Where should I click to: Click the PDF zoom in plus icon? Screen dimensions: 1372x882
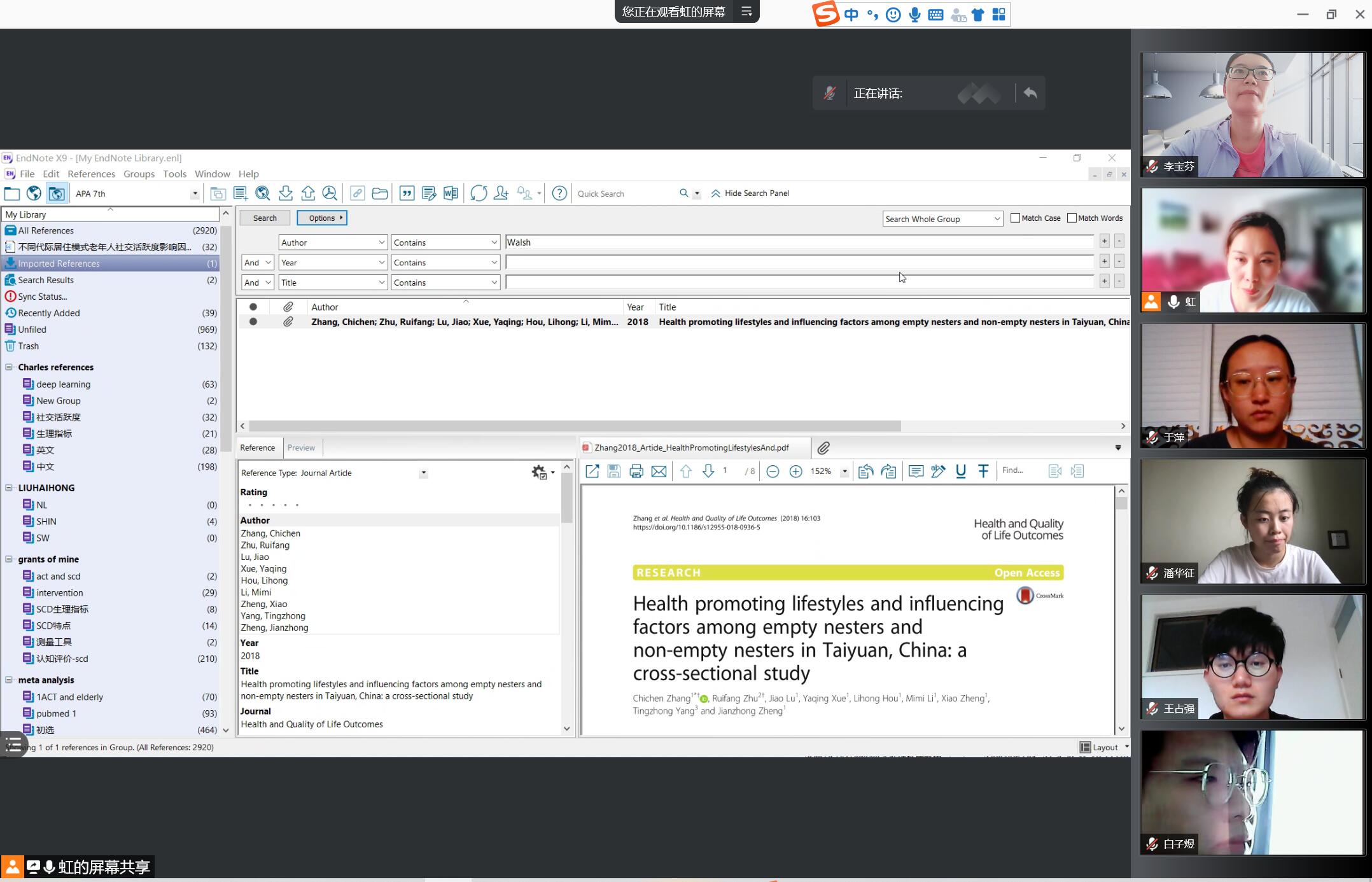click(795, 472)
